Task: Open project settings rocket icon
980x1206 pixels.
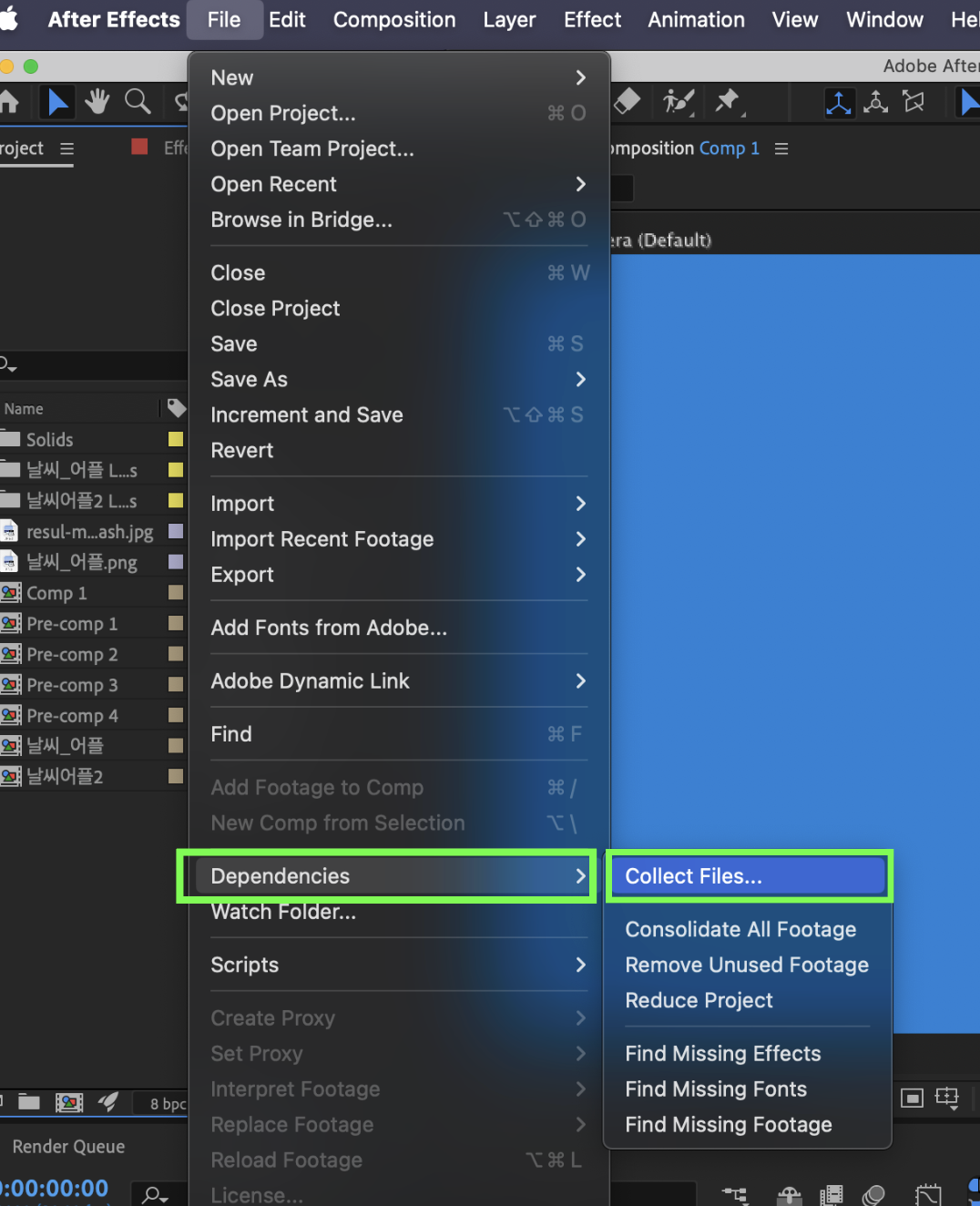Action: point(108,1102)
